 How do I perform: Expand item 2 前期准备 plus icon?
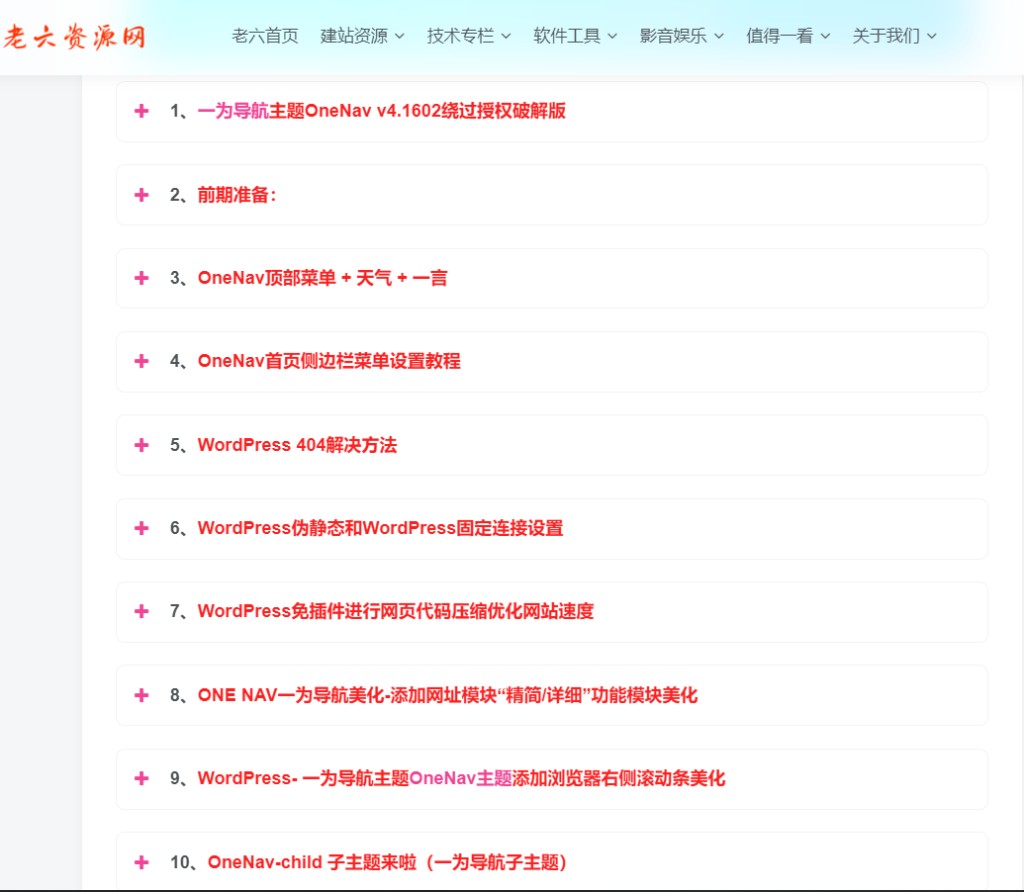pos(141,195)
